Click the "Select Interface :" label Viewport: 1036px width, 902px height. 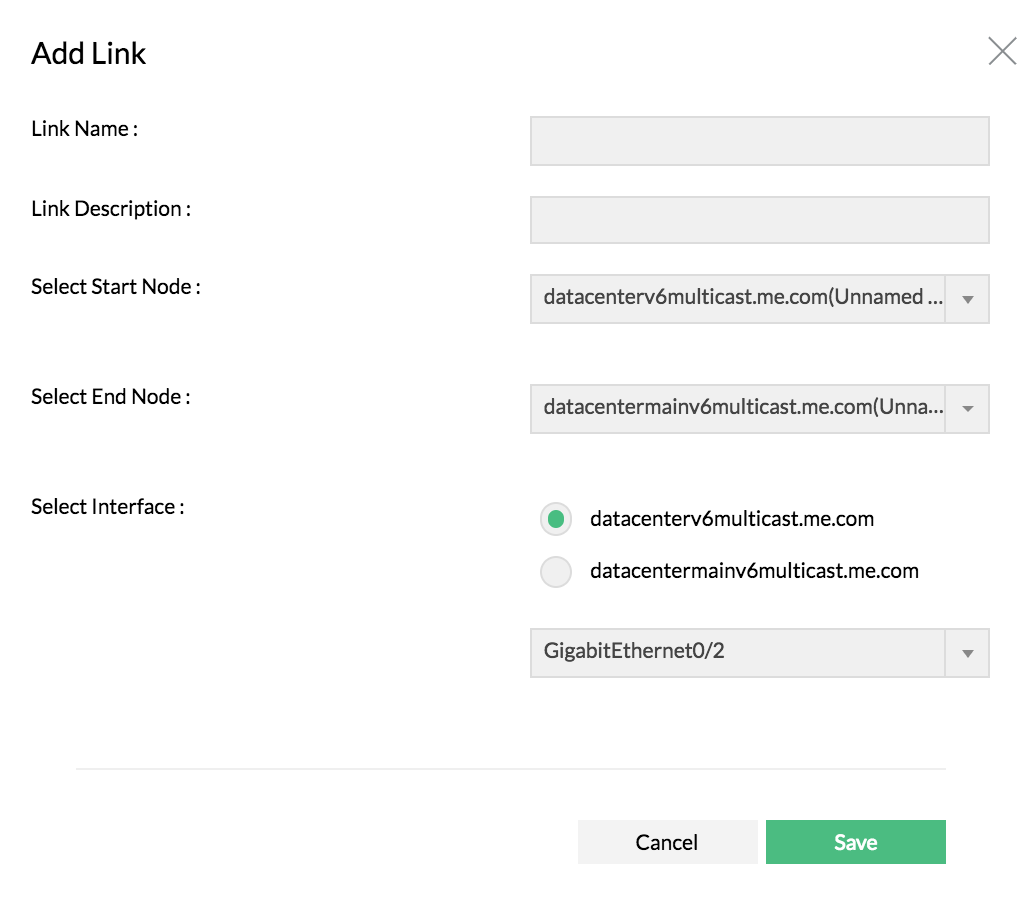click(108, 507)
